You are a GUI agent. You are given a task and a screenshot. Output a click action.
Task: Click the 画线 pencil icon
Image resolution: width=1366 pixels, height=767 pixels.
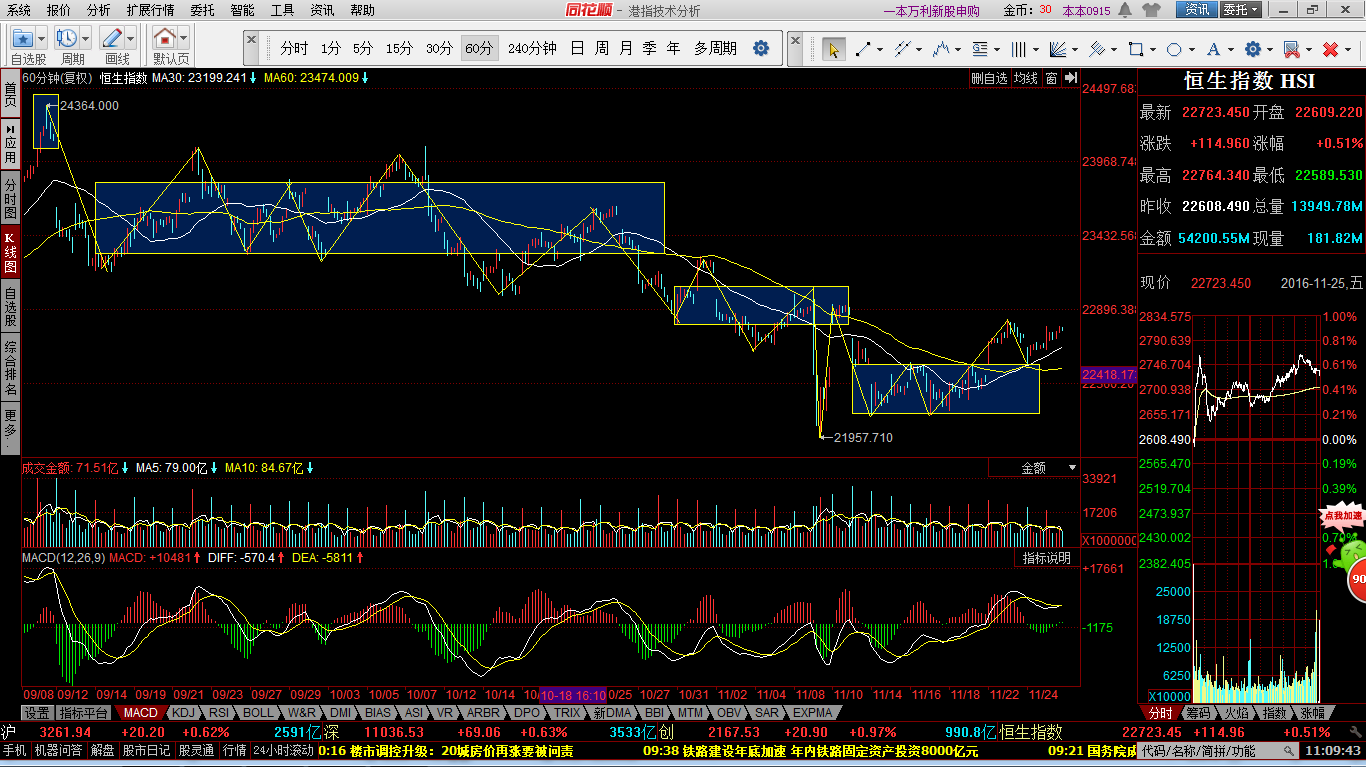tap(112, 39)
